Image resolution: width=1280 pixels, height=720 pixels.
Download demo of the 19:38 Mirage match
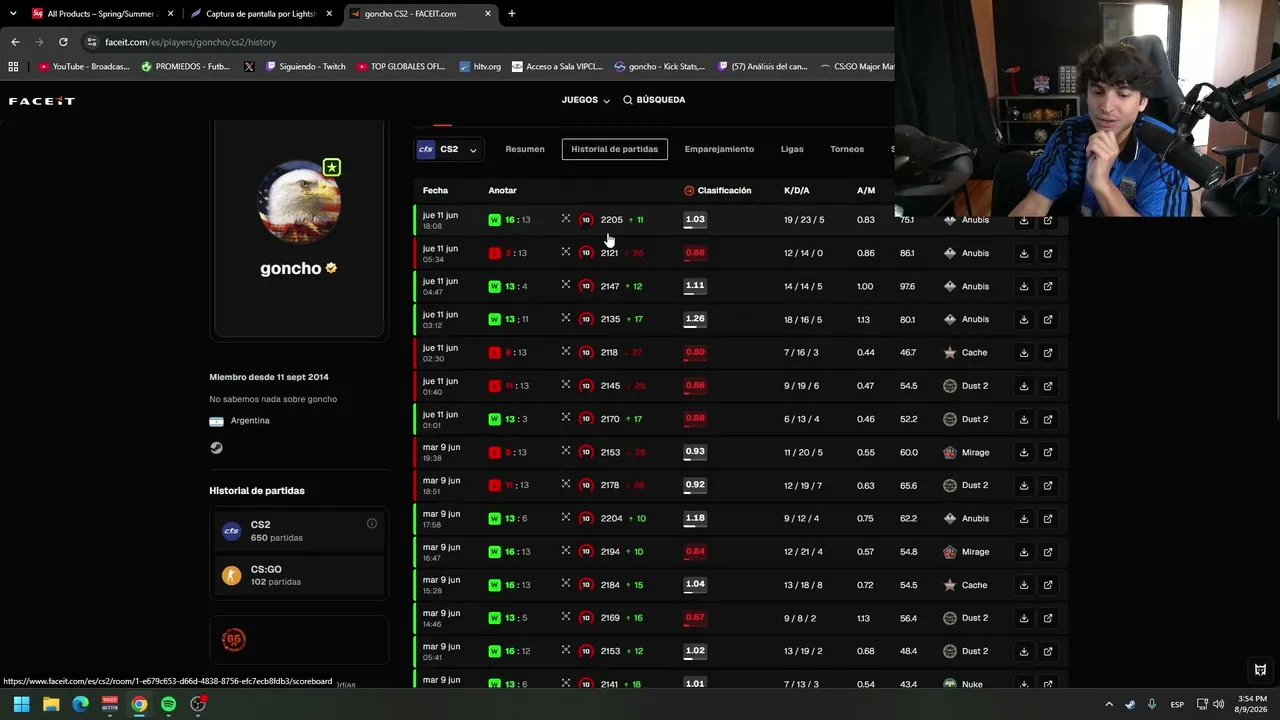coord(1024,452)
